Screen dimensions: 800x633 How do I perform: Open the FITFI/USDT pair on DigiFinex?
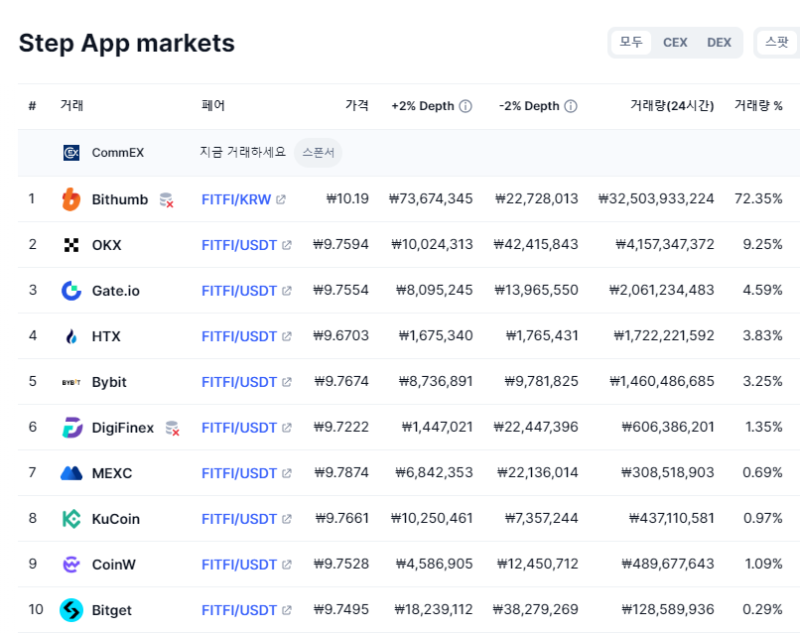239,428
